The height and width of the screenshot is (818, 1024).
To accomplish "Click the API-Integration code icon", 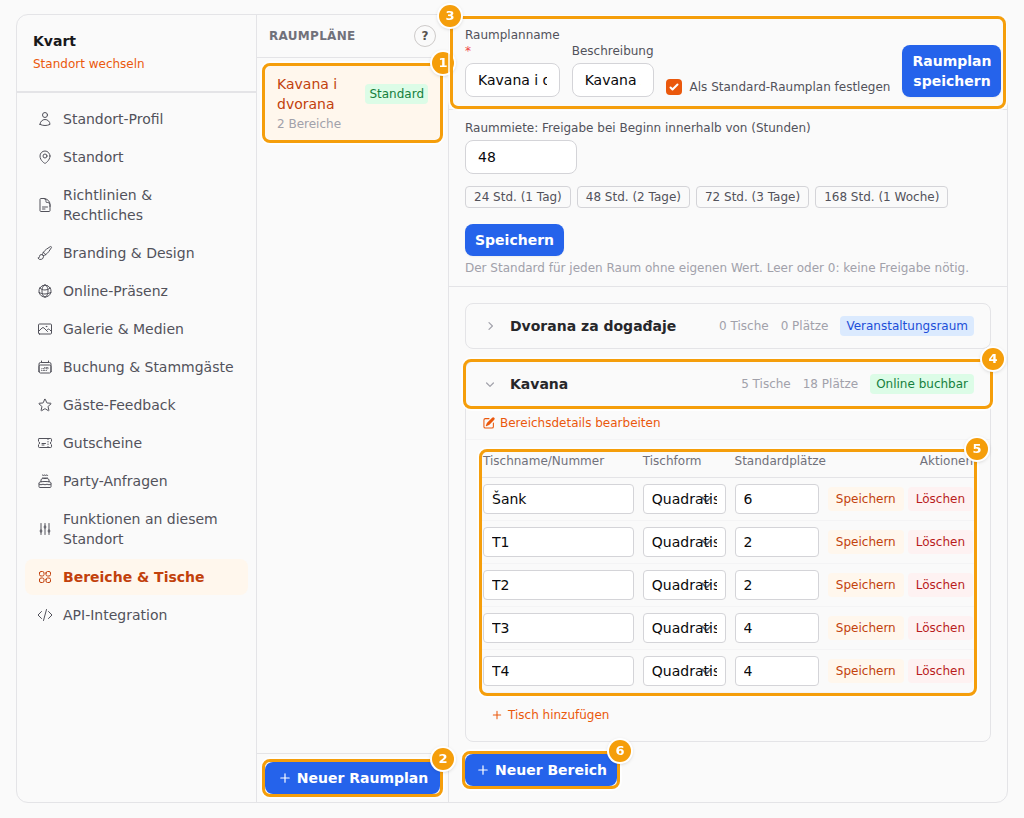I will point(44,615).
